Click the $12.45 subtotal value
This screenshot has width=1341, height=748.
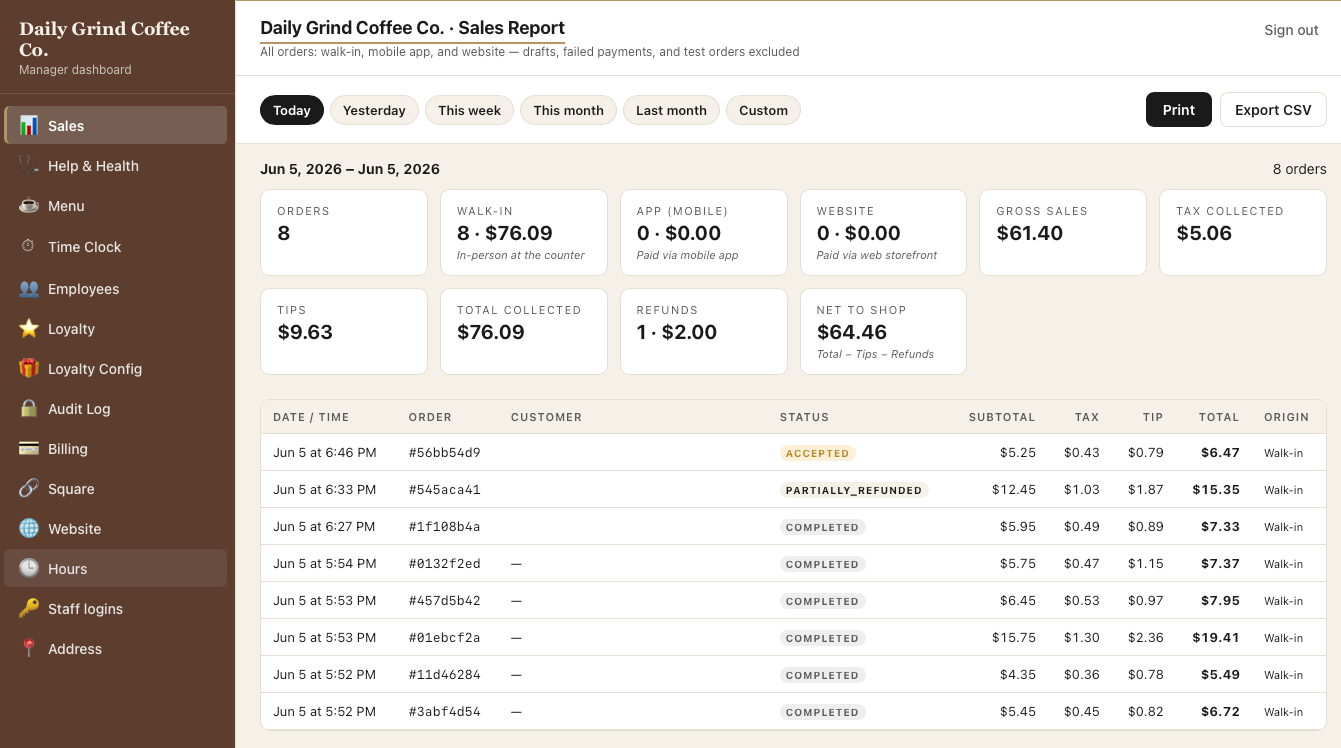[x=1014, y=490]
